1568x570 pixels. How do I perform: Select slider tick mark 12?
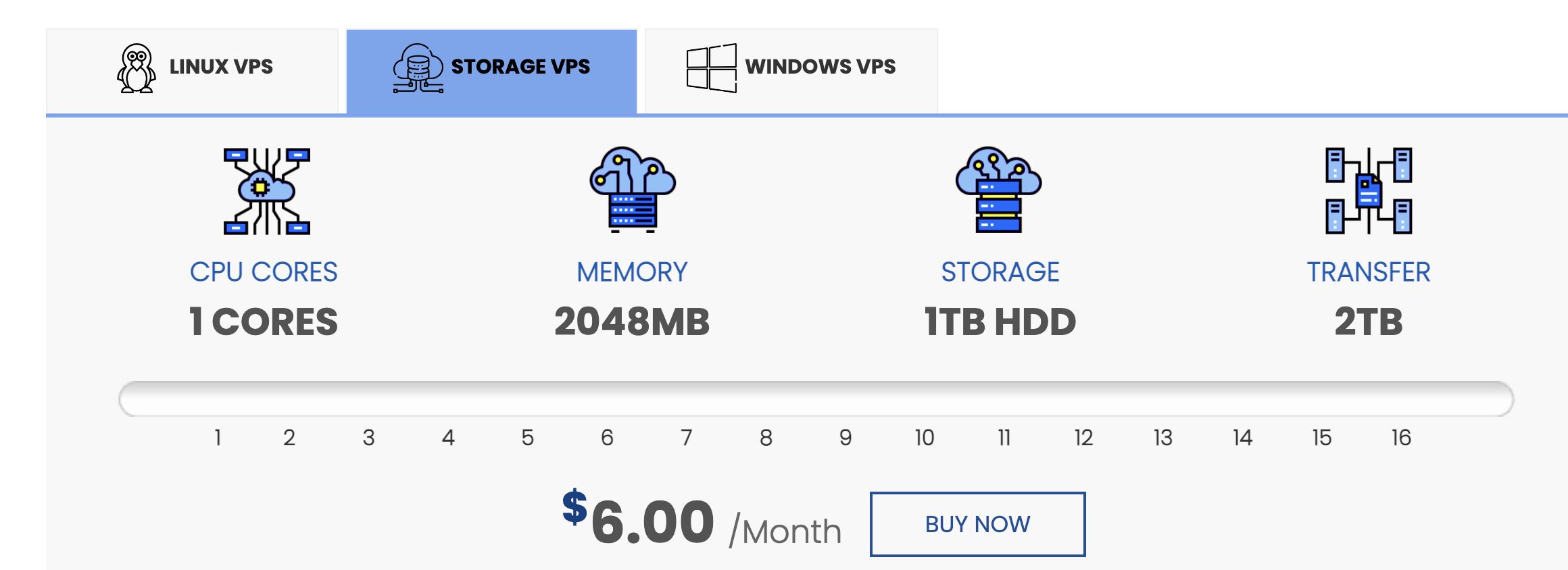coord(1083,438)
